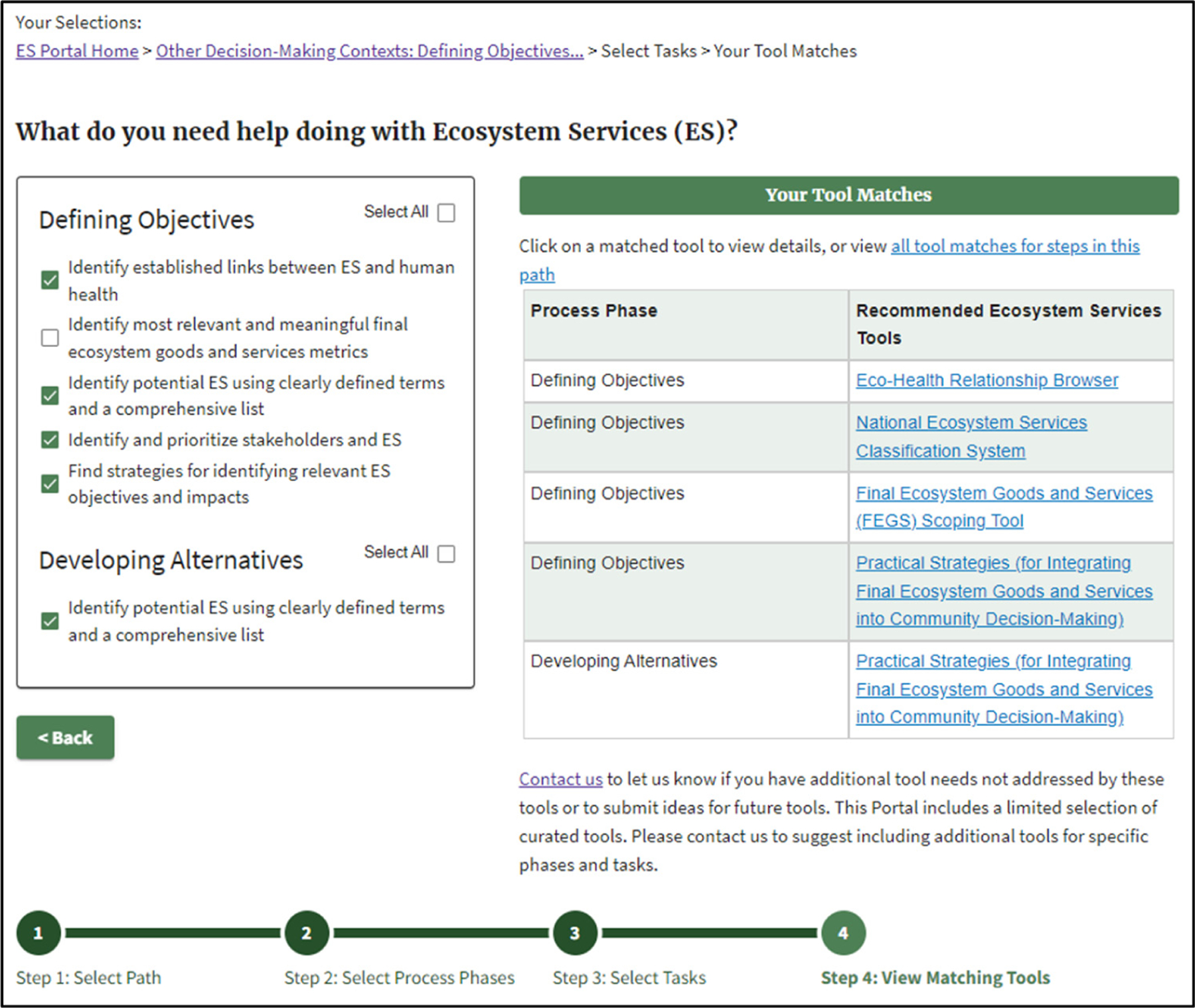Uncheck Identify established links between ES and human health
This screenshot has width=1195, height=1008.
pos(50,280)
